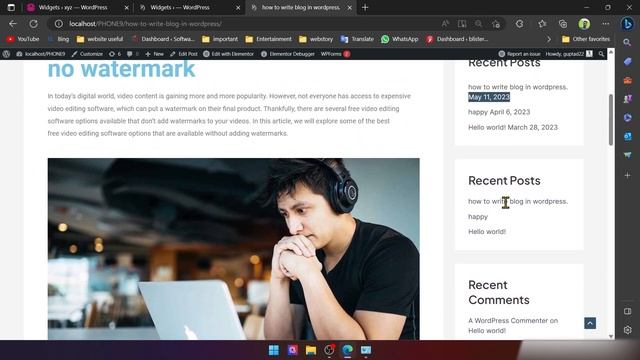Open tab actions menu icon
Image resolution: width=640 pixels, height=360 pixels.
point(11,7)
